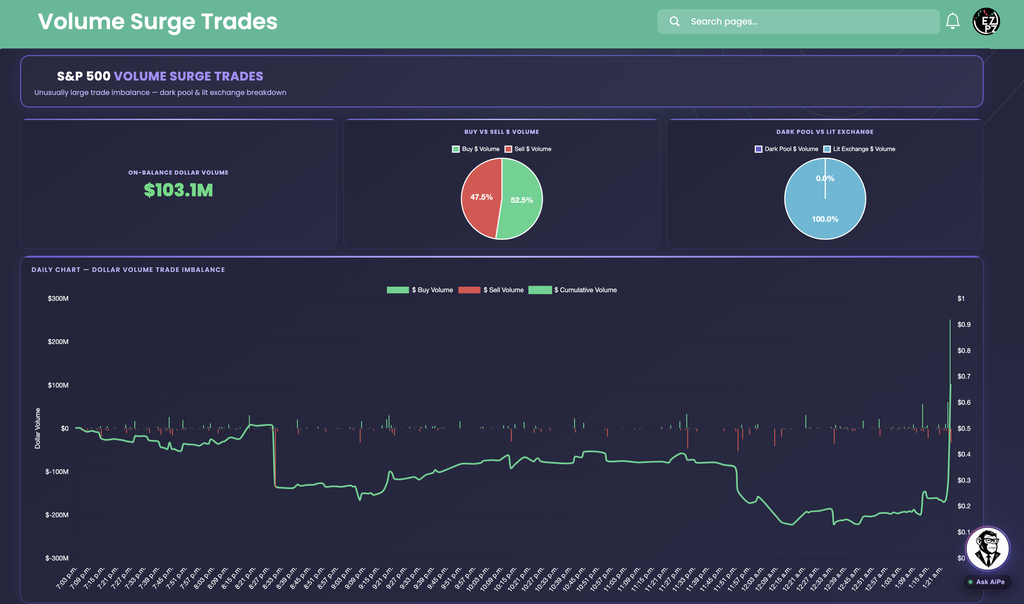This screenshot has height=604, width=1024.
Task: Click the Ask AiPe label
Action: tap(987, 582)
